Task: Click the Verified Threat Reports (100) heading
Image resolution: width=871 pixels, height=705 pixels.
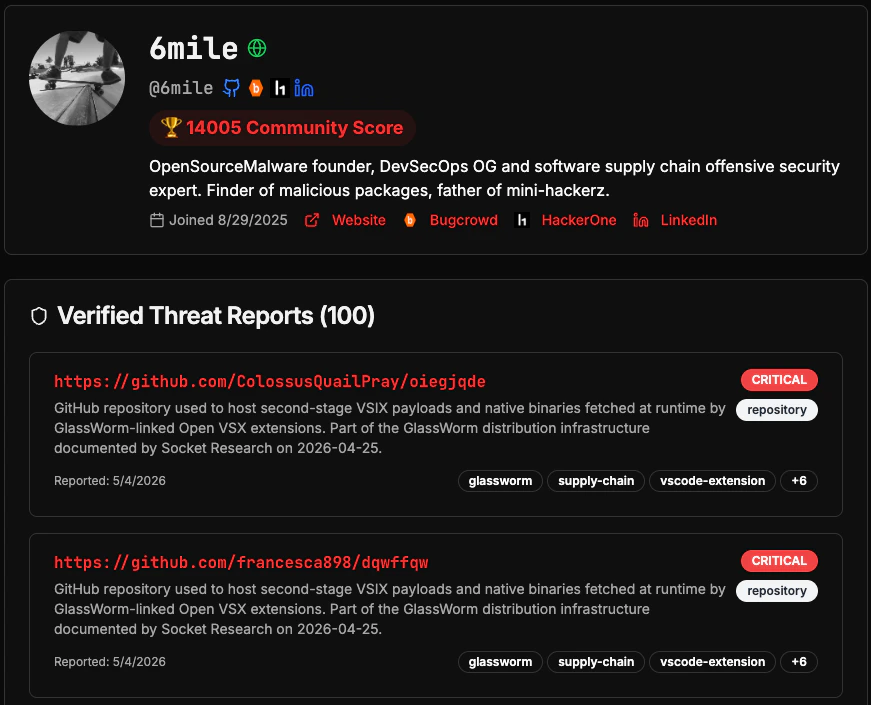Action: click(216, 316)
